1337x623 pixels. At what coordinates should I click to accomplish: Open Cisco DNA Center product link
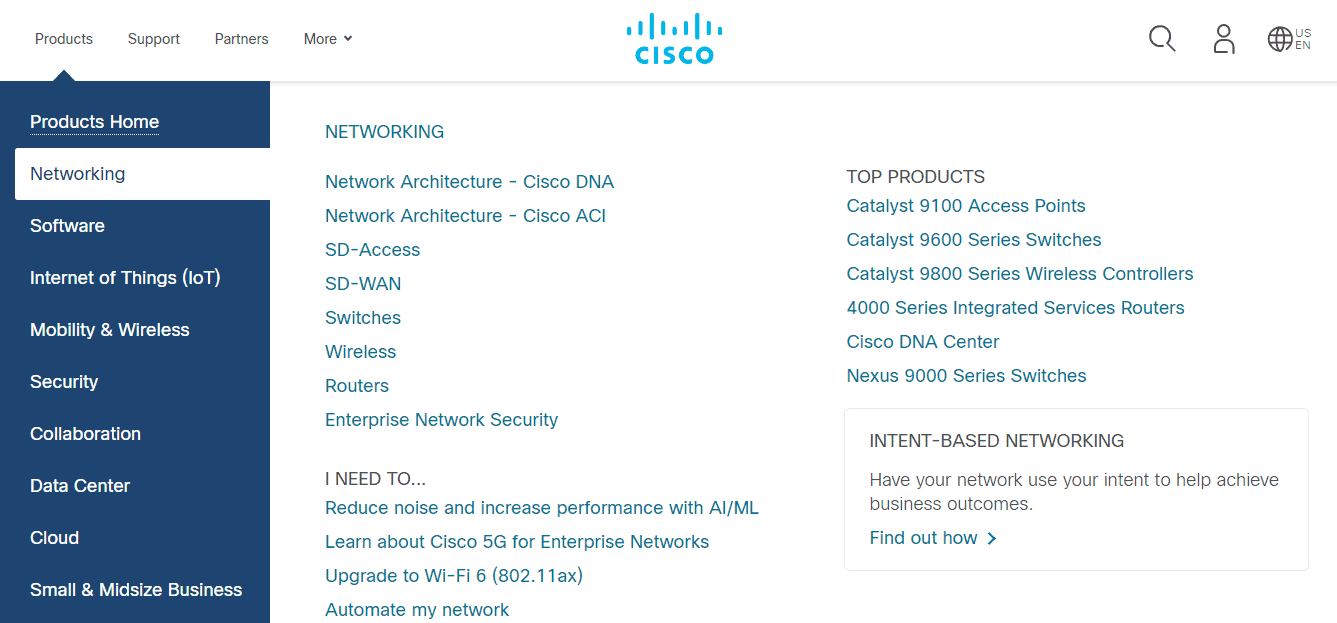tap(922, 341)
